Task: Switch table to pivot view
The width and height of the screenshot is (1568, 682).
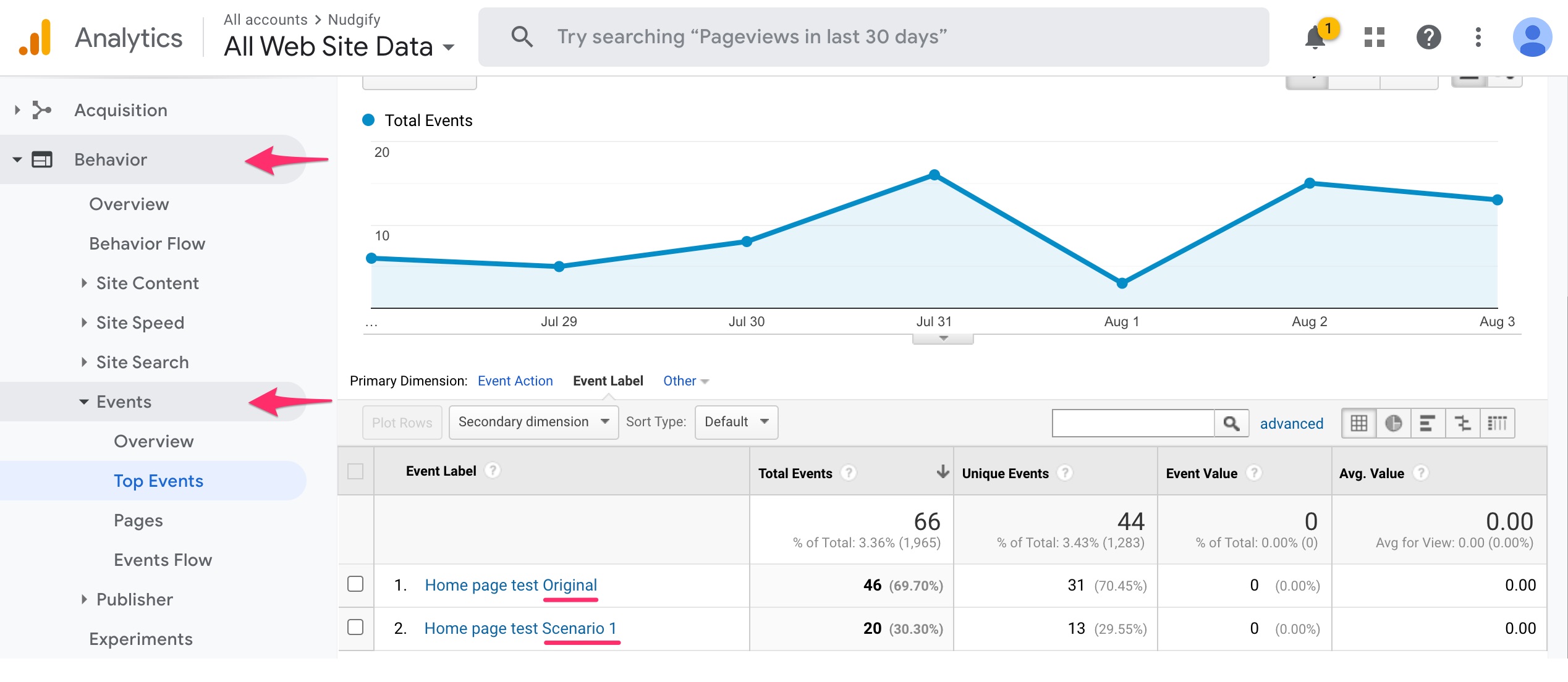Action: [1498, 423]
